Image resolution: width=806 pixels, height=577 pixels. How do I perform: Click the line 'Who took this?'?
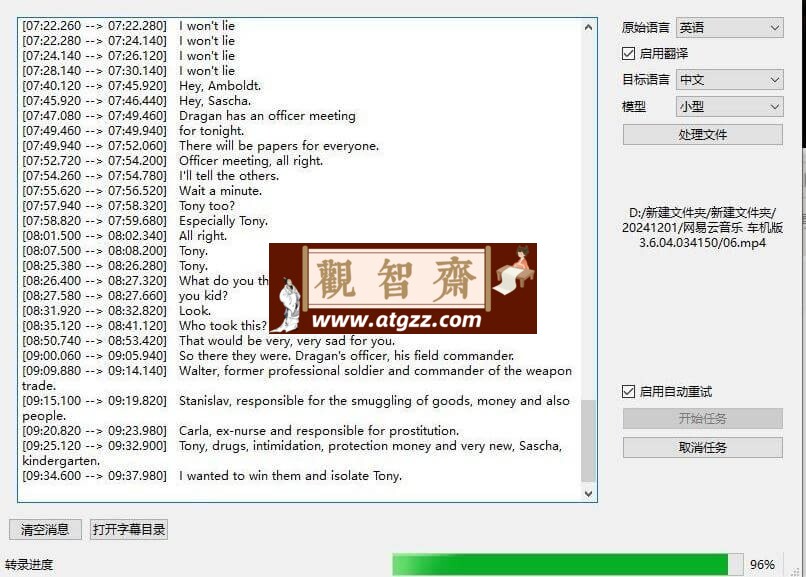[x=223, y=326]
